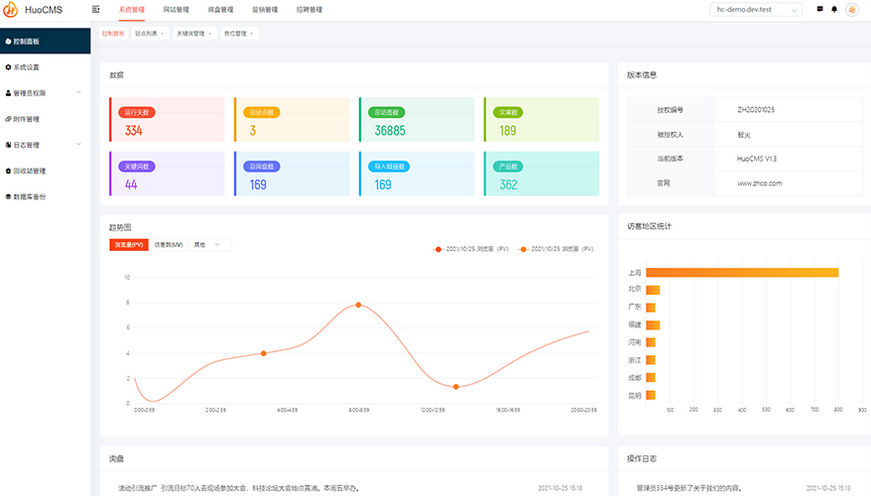Toggle the red 2021/10/25 PV legend marker

[x=438, y=249]
